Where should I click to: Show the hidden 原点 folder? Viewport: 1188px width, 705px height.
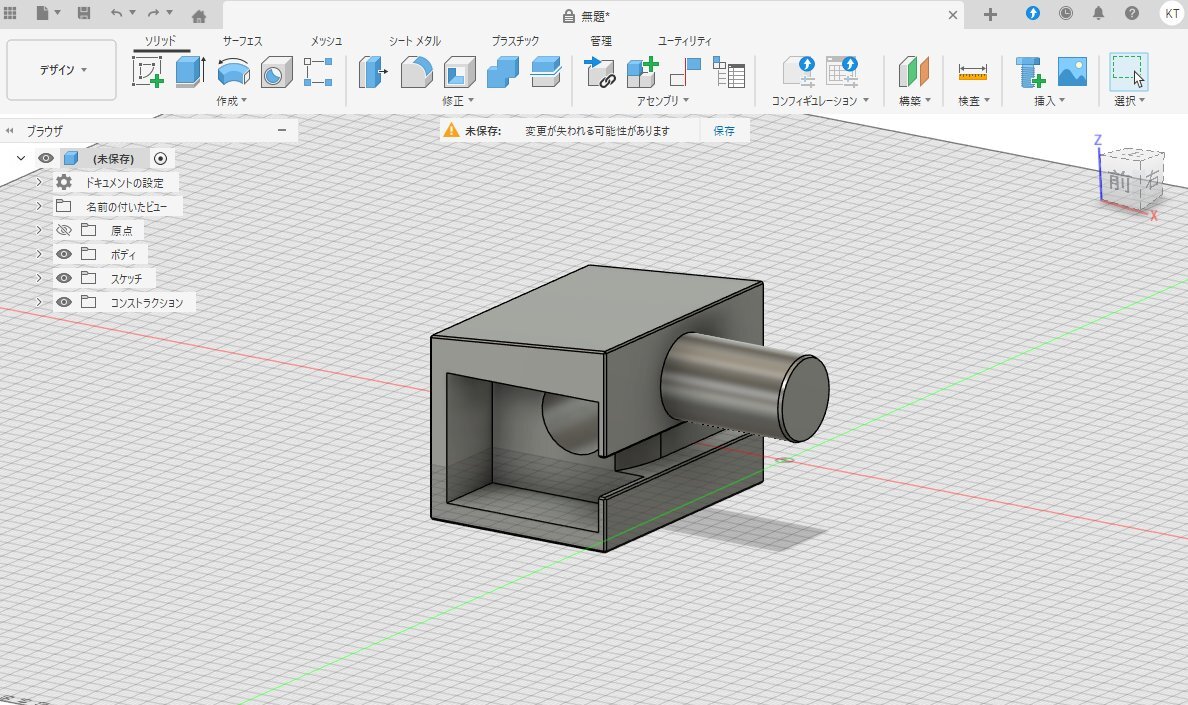click(64, 230)
